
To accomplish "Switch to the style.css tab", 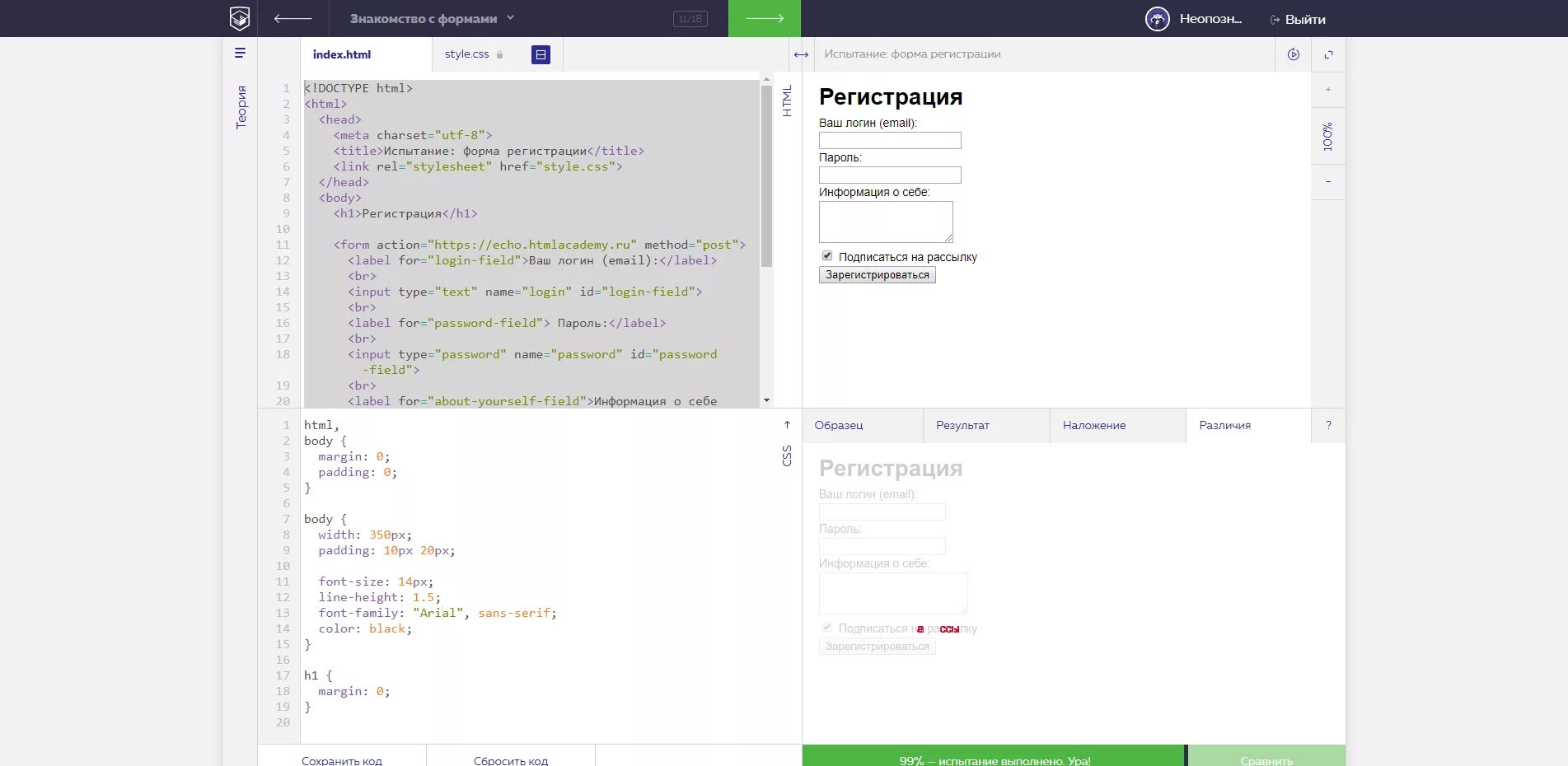I will pos(467,54).
